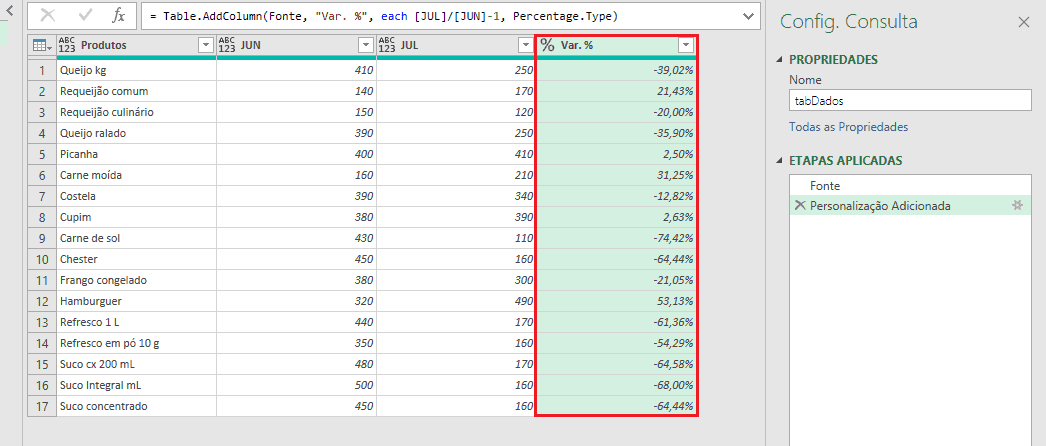
Task: Click the Picanha cell
Action: click(137, 154)
